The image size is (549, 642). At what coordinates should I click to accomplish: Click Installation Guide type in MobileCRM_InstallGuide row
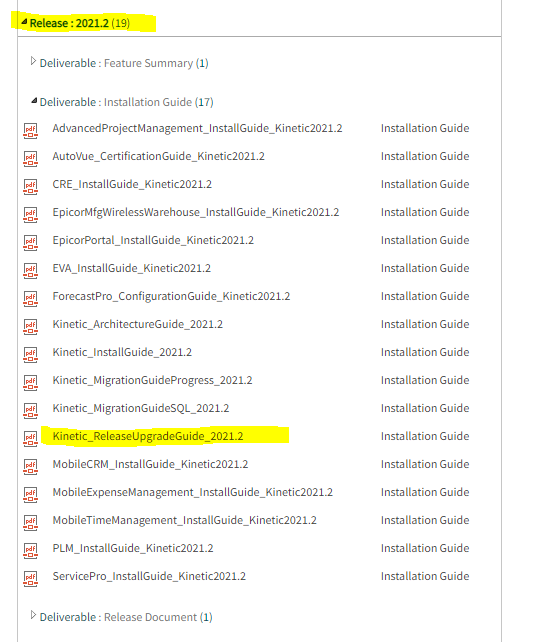pos(425,464)
